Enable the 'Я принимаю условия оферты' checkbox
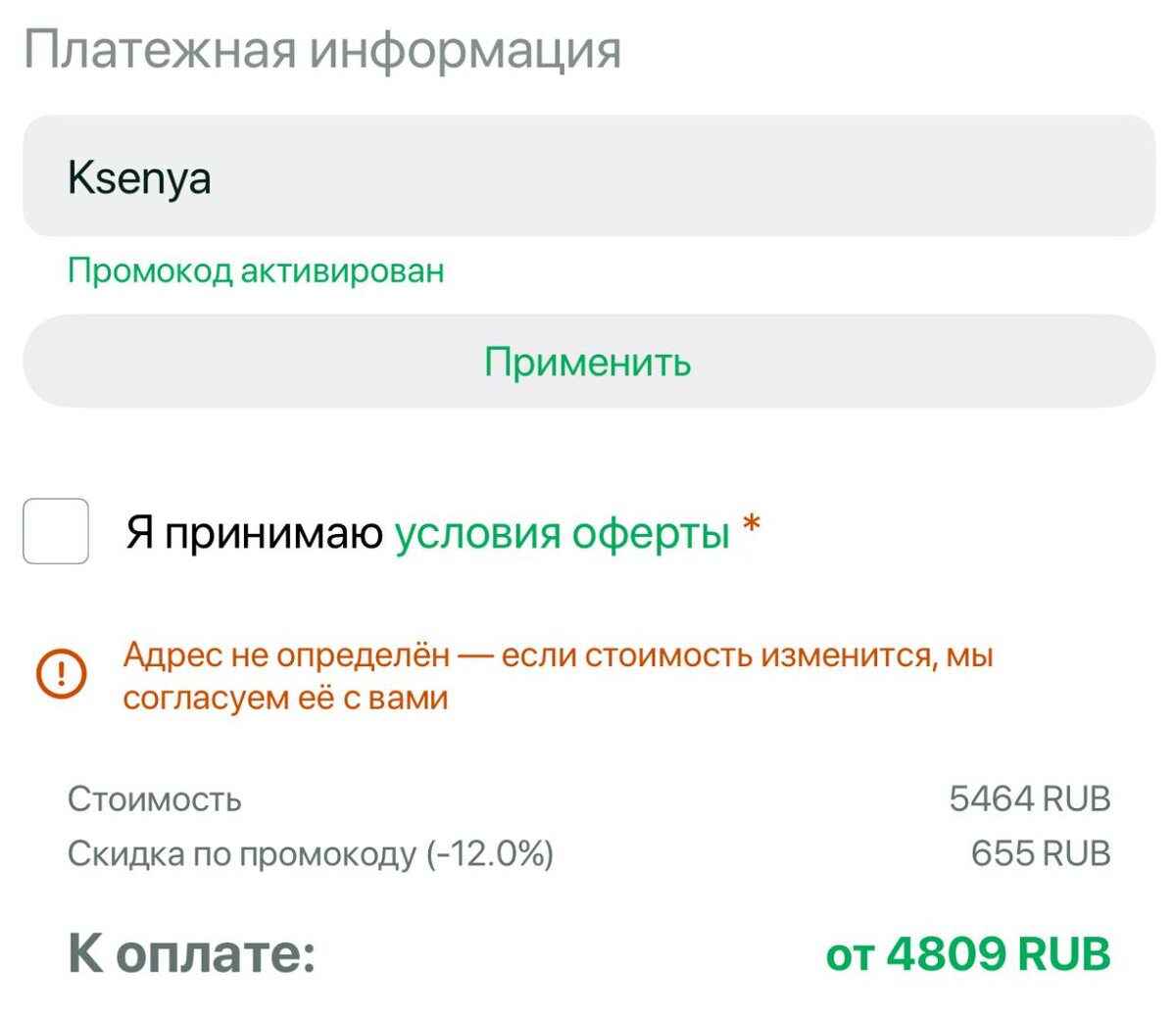Screen dimensions: 1176x1018 coord(57,532)
